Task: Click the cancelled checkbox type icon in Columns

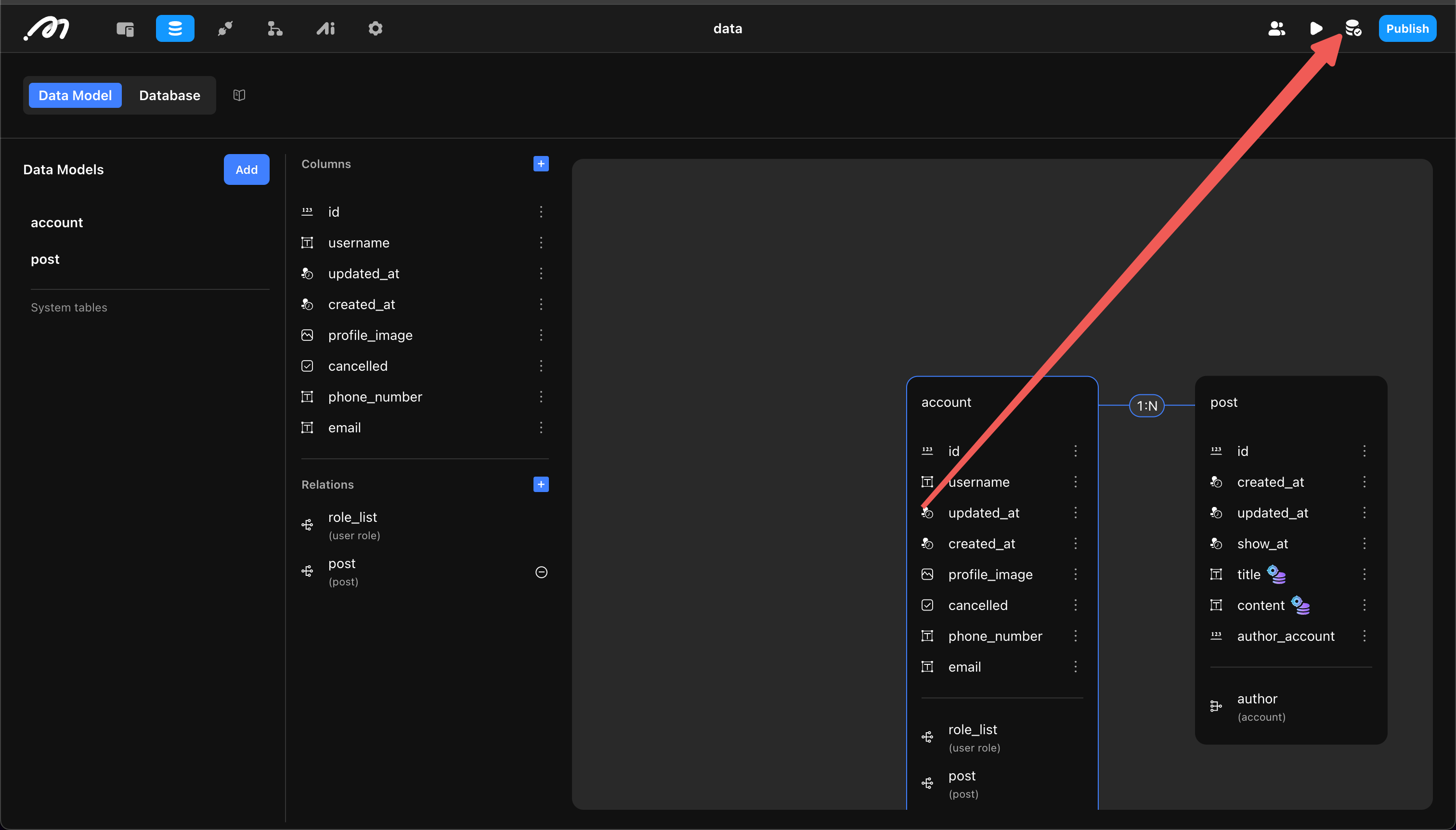Action: click(x=307, y=366)
